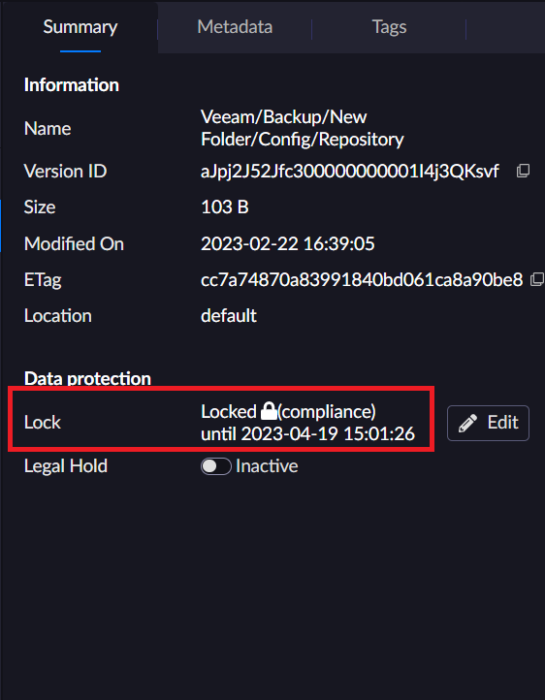Click the lock expiry date text

pyautogui.click(x=308, y=433)
